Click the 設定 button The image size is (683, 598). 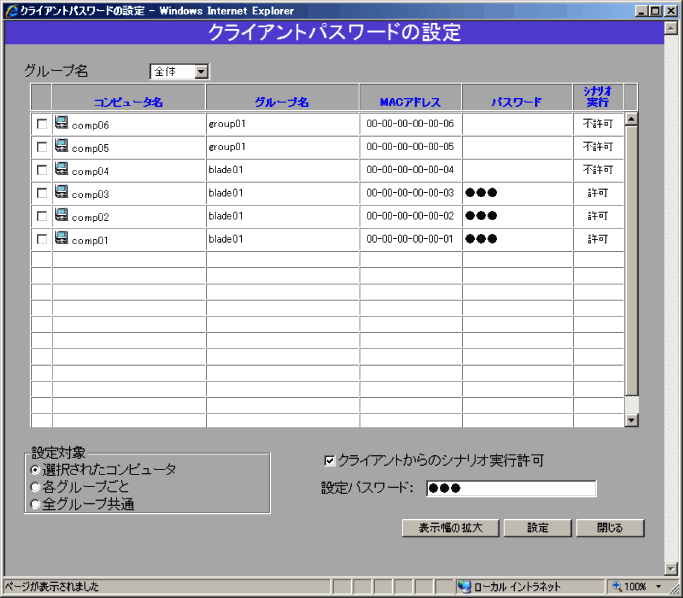(x=538, y=528)
